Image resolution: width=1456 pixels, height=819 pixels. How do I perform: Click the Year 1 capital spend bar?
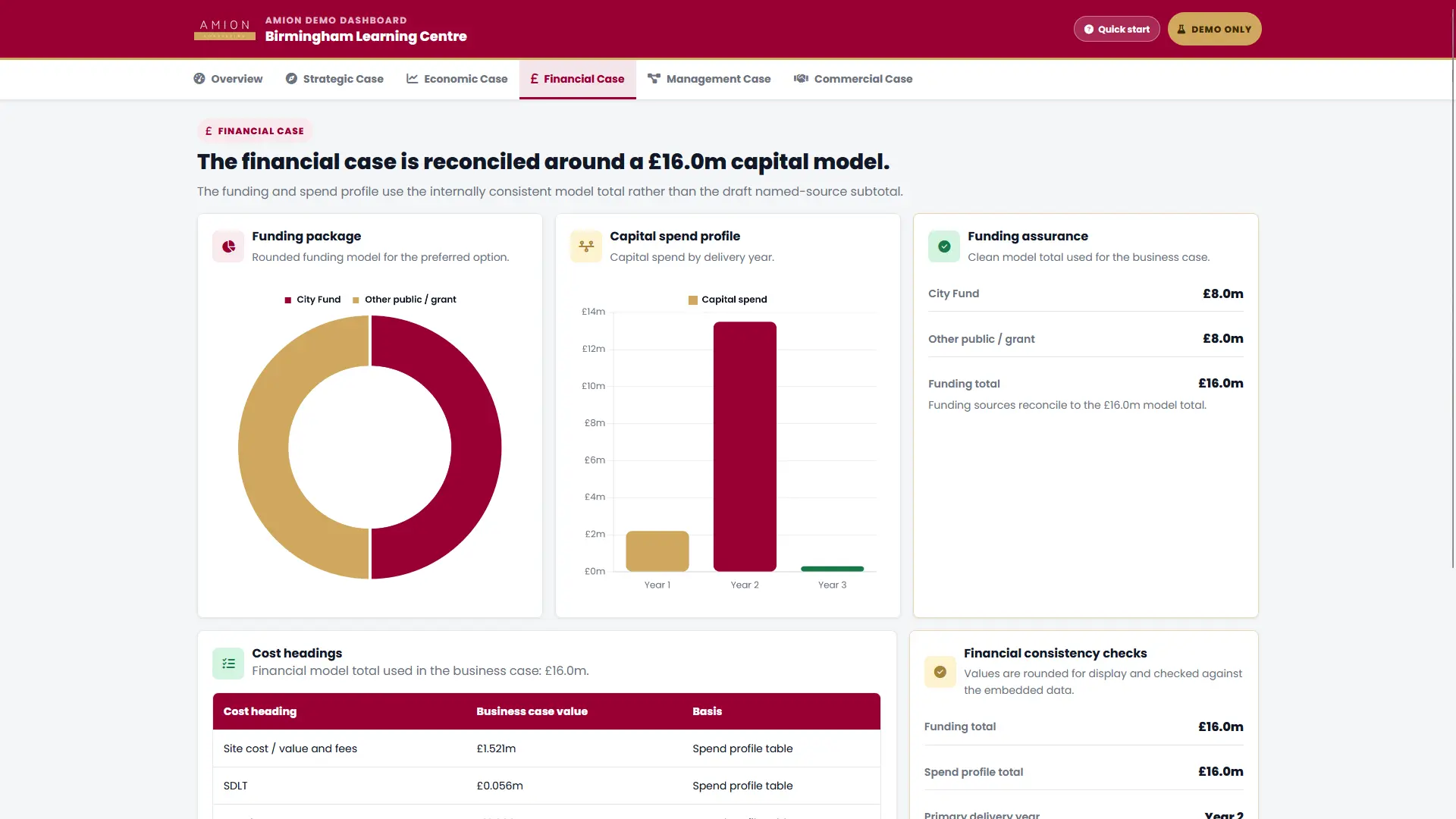point(657,551)
